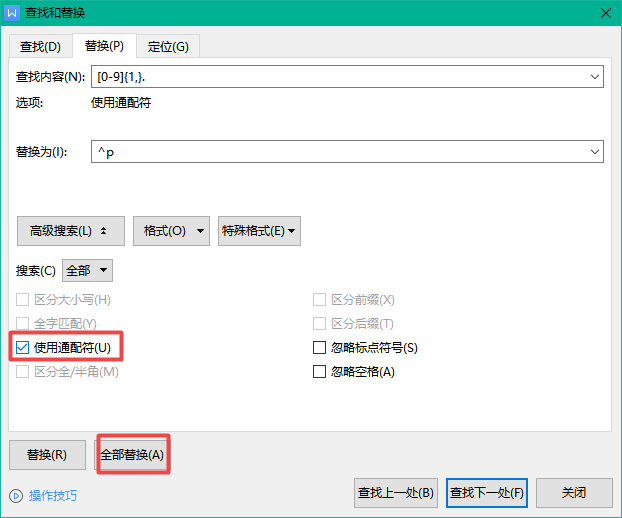Click the play icon beside 操作技巧
The width and height of the screenshot is (622, 518).
(16, 495)
